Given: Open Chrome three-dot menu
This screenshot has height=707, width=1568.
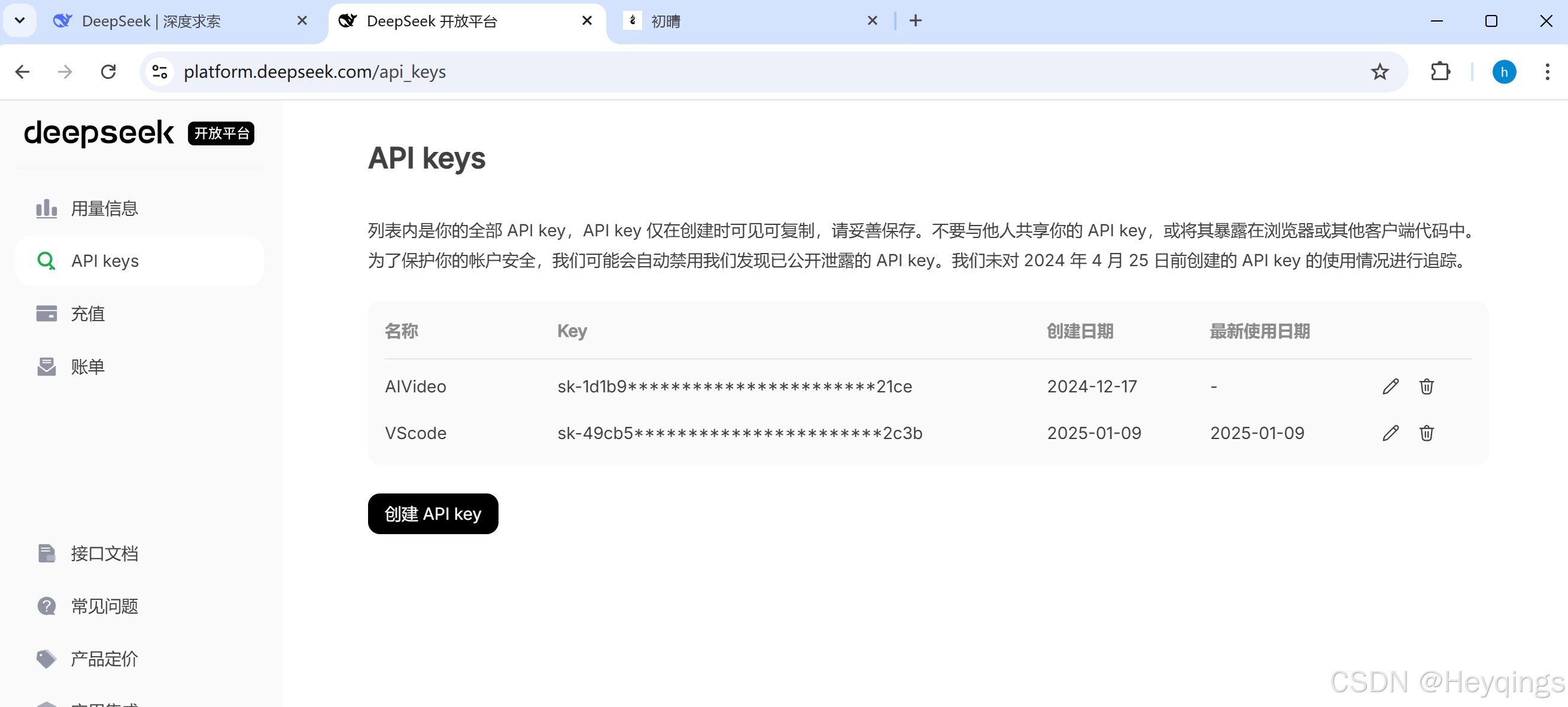Looking at the screenshot, I should [x=1546, y=72].
